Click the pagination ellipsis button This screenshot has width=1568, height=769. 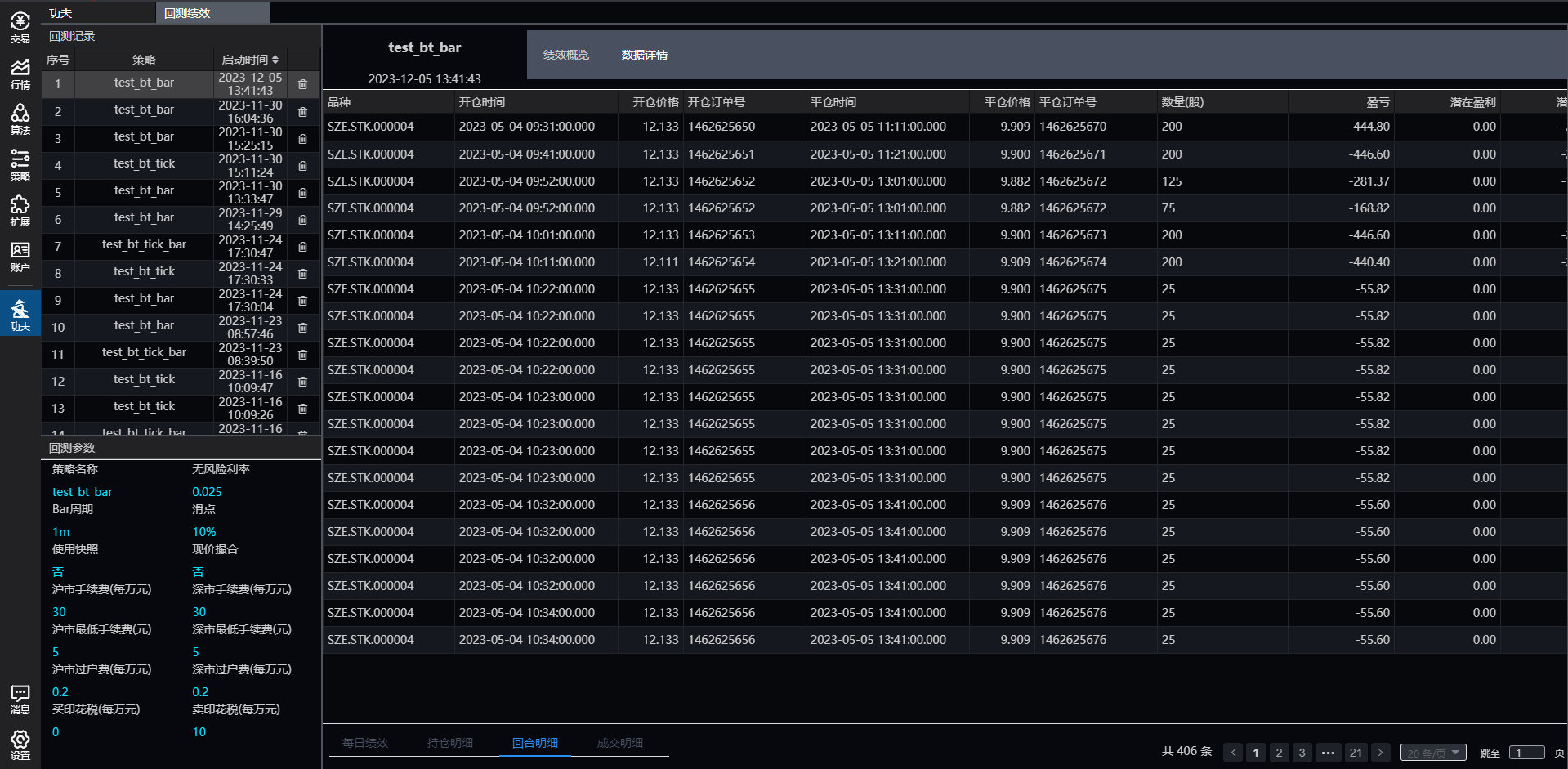tap(1329, 753)
